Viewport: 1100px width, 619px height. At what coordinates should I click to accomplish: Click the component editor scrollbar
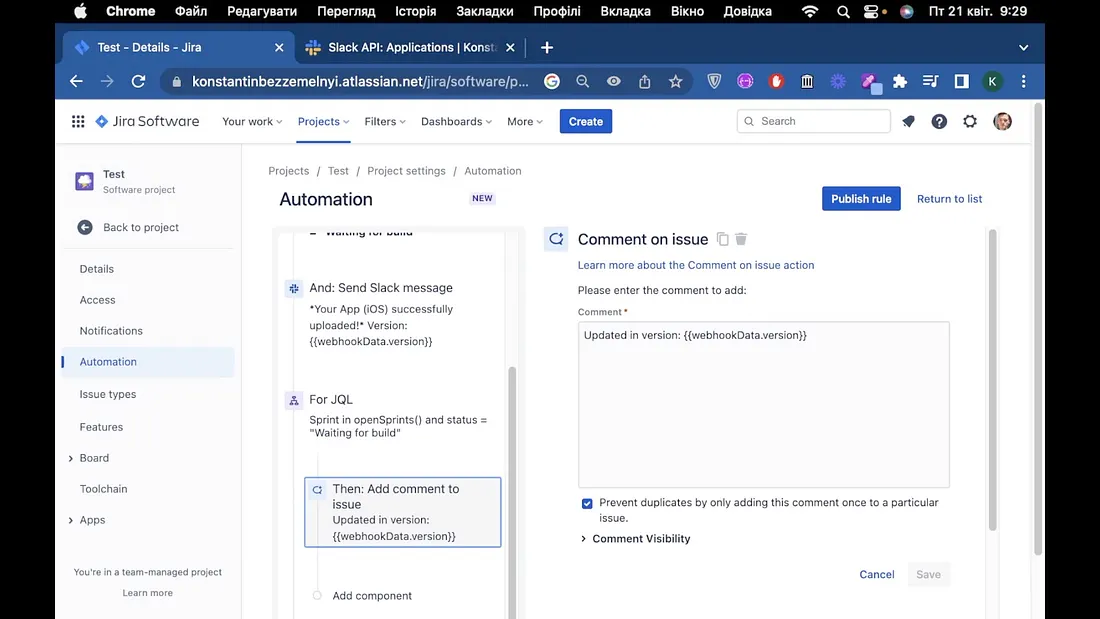[993, 380]
